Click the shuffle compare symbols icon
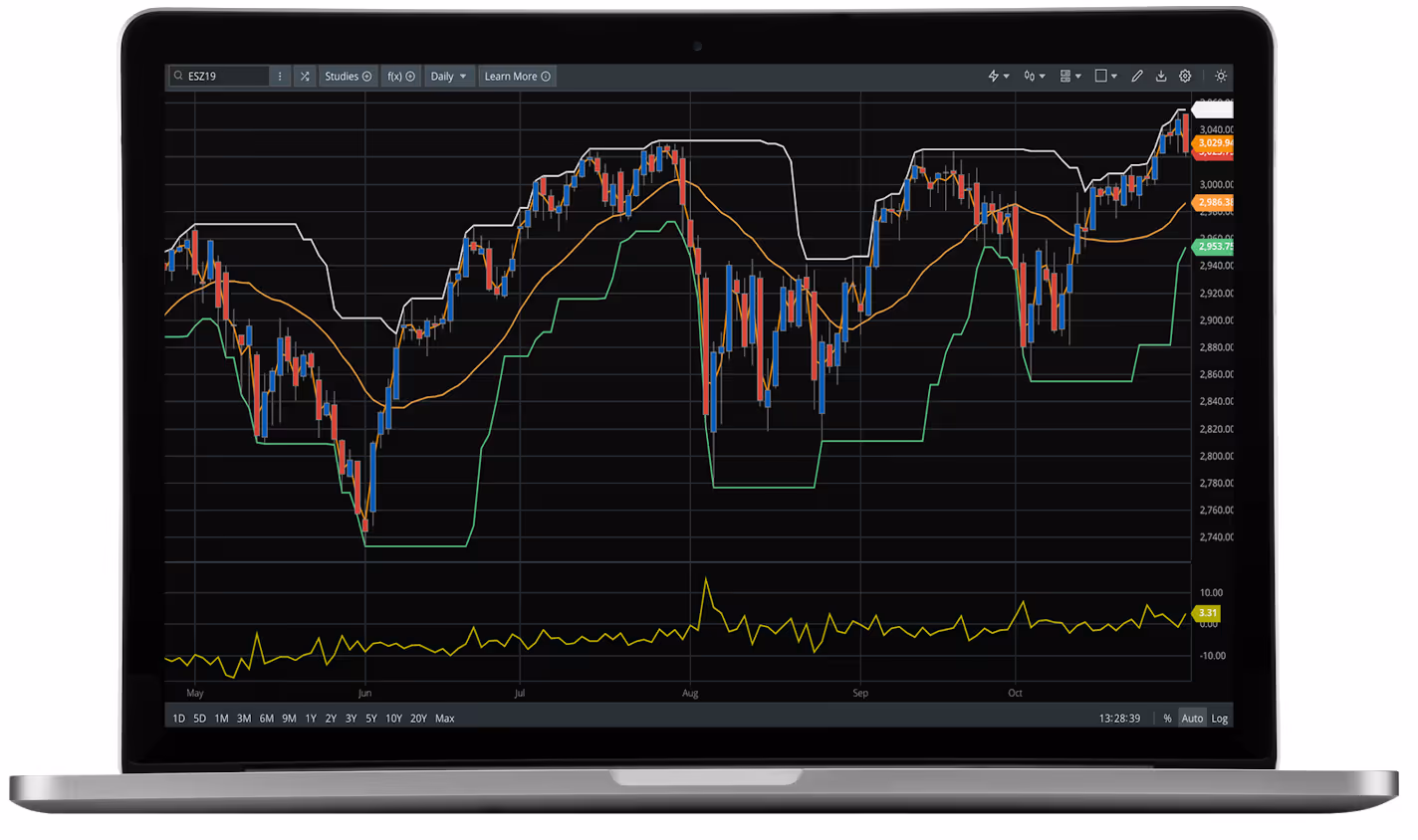Image resolution: width=1418 pixels, height=840 pixels. coord(305,76)
